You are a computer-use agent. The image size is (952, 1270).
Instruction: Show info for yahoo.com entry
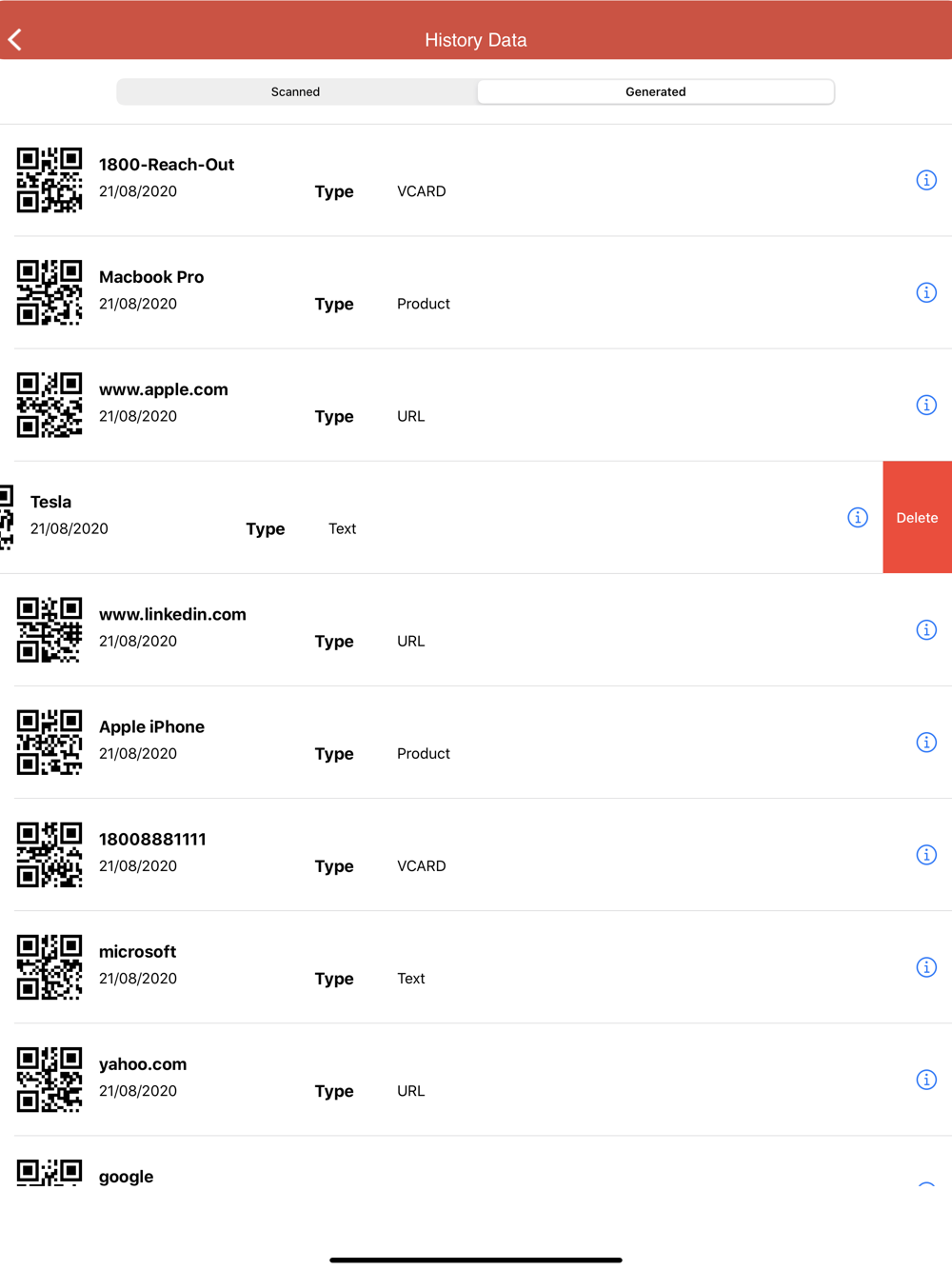(926, 1079)
